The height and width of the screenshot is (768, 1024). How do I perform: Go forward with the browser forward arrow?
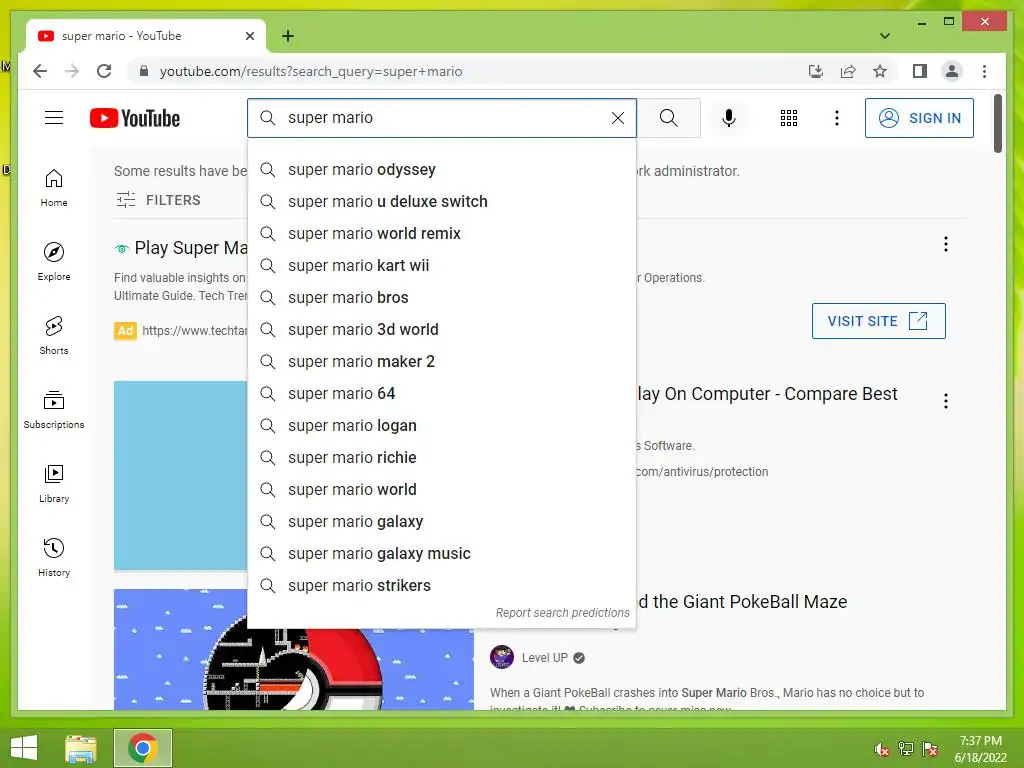click(x=72, y=71)
